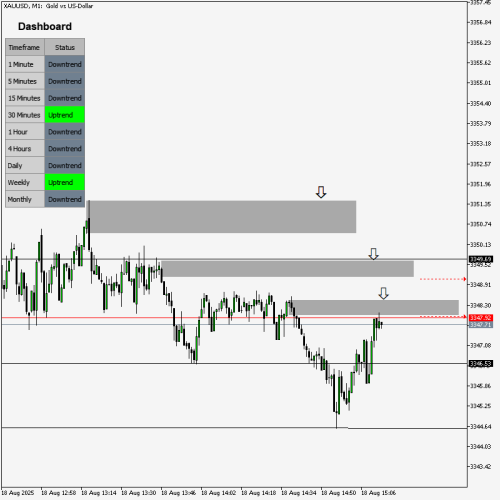The image size is (500, 500).
Task: Click the 3354.40 price scale value
Action: (480, 103)
